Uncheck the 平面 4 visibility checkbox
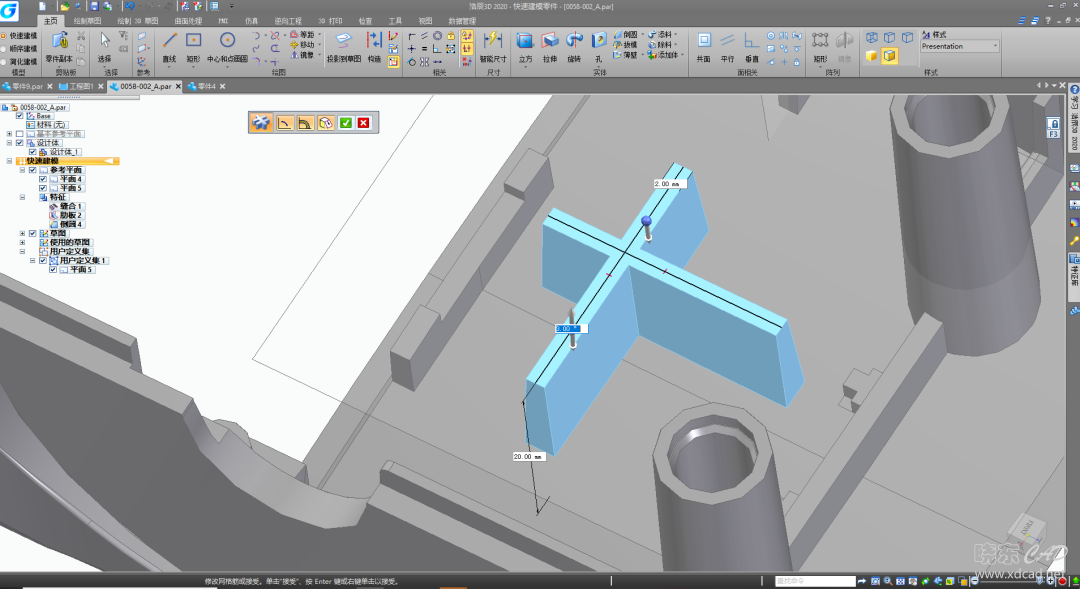Viewport: 1080px width, 589px height. click(43, 179)
